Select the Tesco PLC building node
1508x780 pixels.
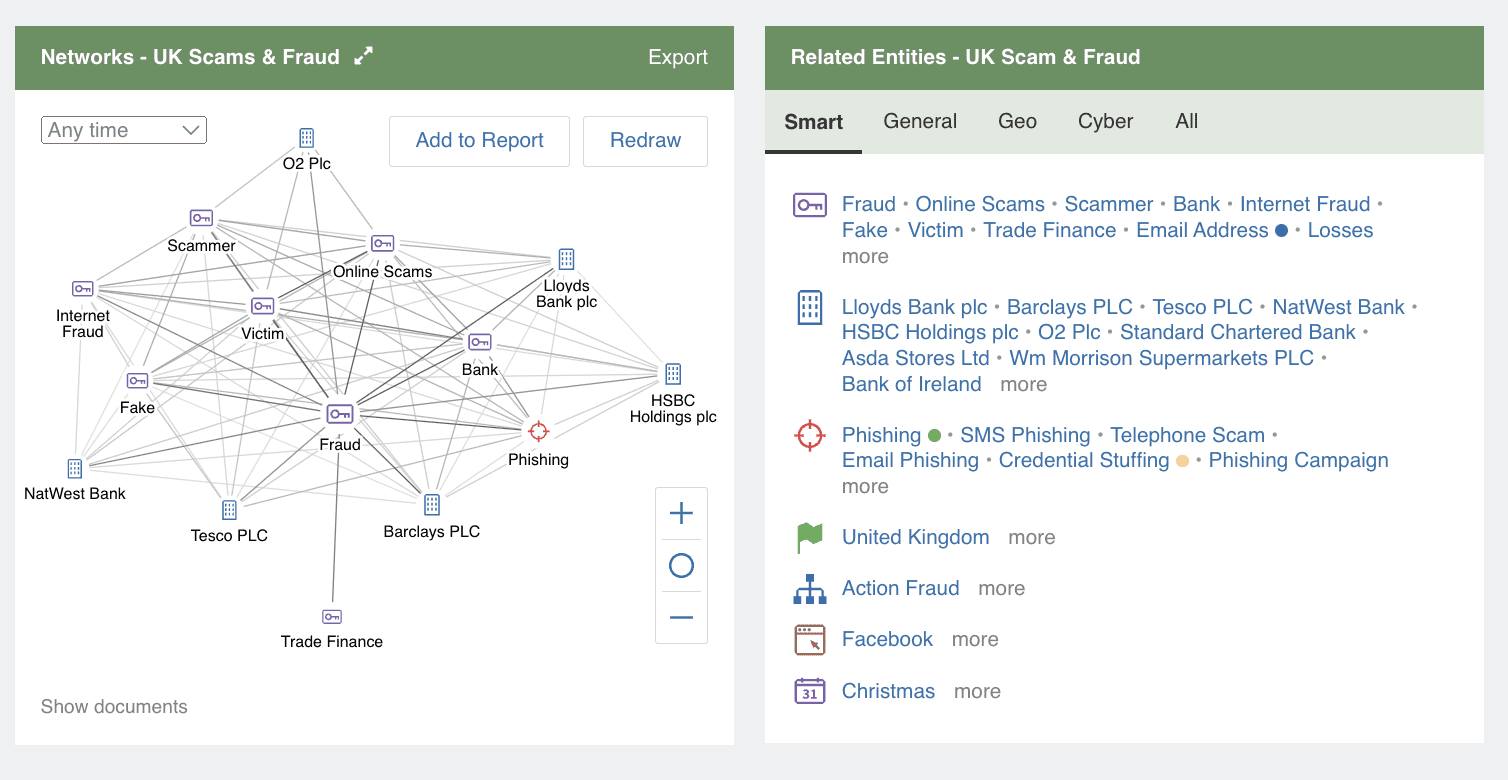229,510
